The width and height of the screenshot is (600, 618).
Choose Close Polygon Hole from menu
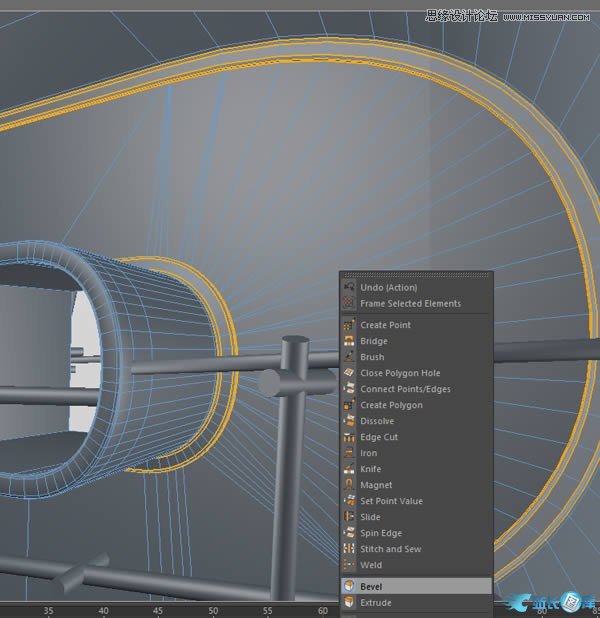point(400,373)
